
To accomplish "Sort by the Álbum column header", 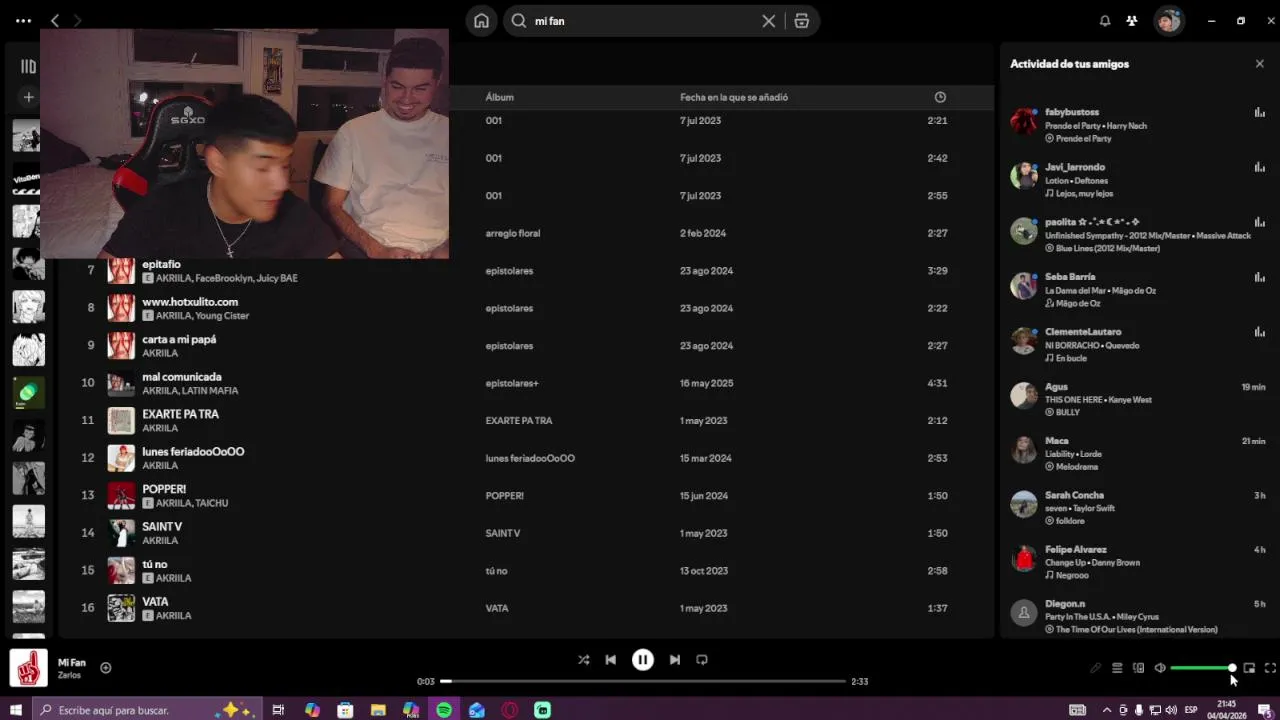I will coord(500,97).
